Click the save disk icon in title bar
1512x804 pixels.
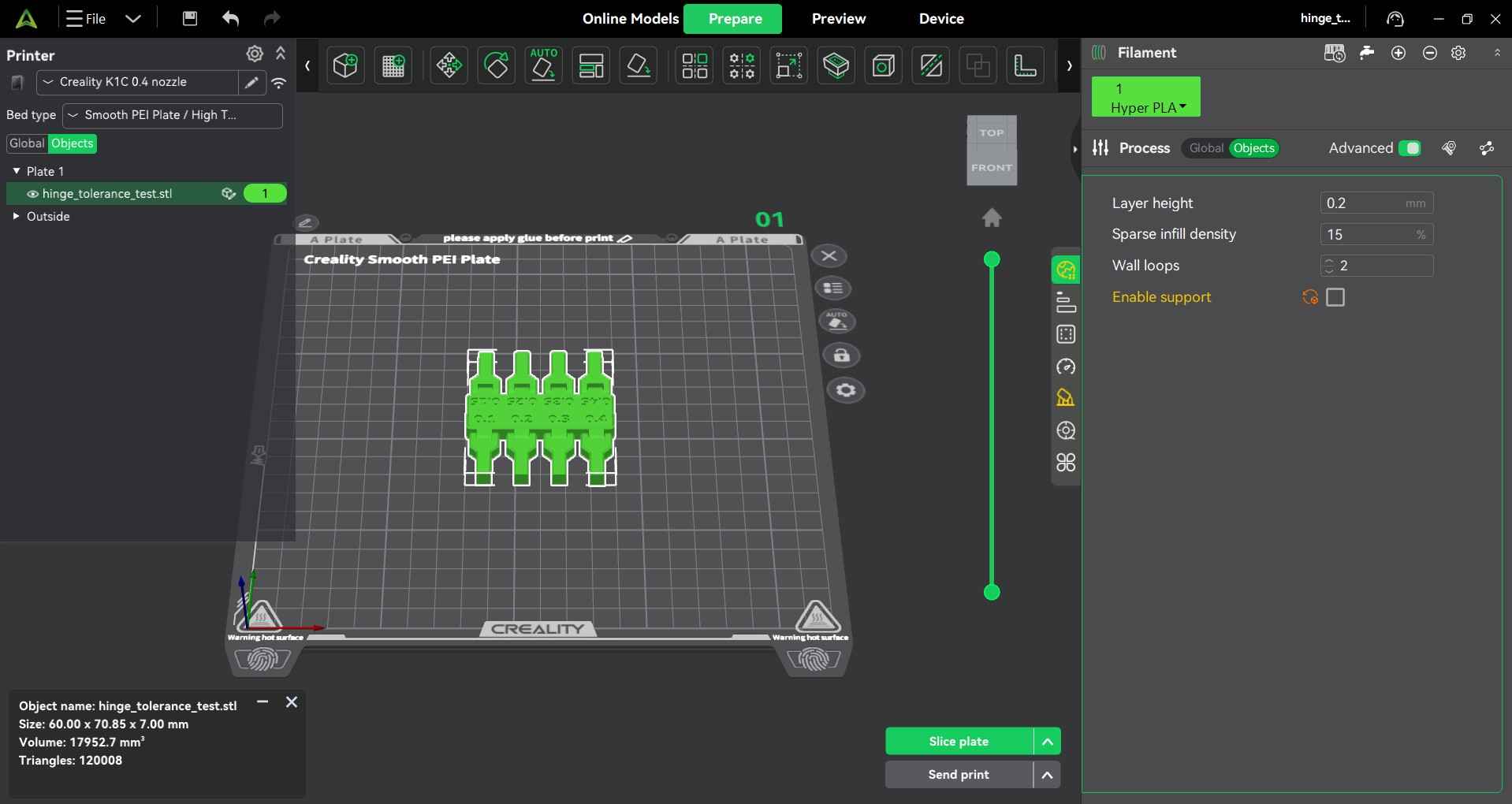(x=190, y=18)
